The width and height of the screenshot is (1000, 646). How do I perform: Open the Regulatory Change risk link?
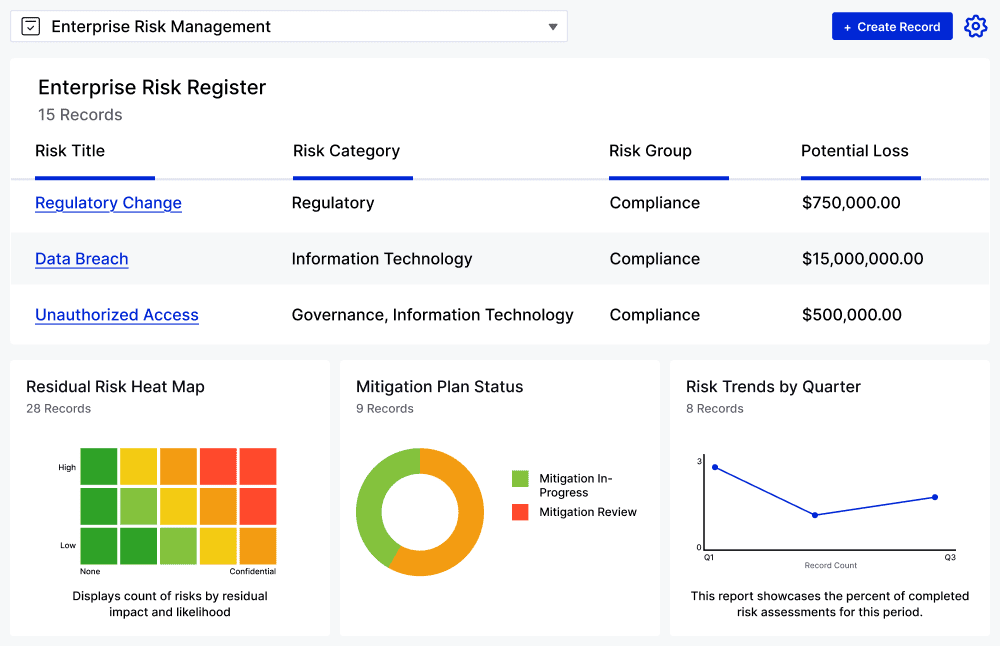coord(108,203)
